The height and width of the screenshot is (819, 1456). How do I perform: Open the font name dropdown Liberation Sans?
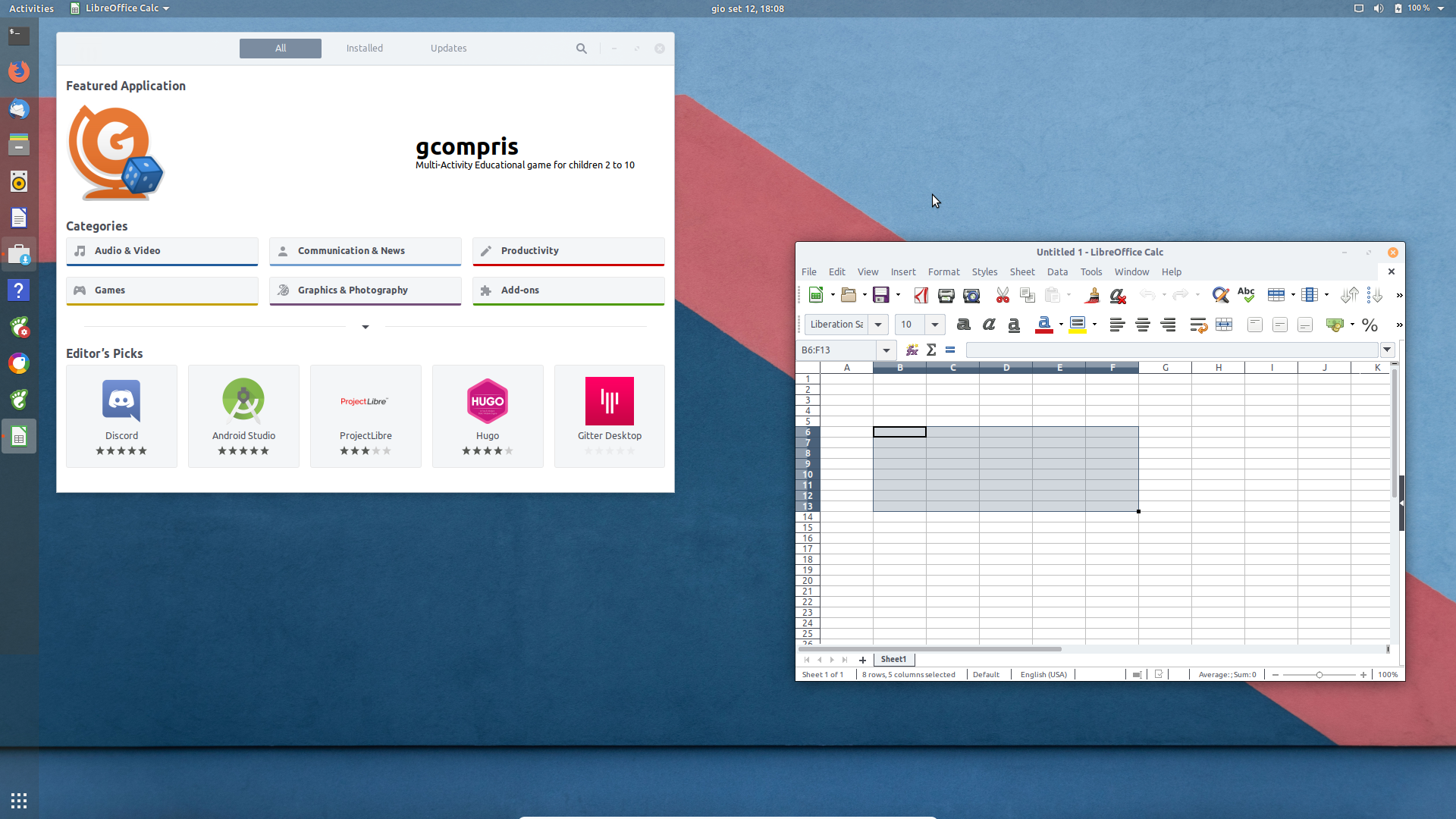pos(878,325)
